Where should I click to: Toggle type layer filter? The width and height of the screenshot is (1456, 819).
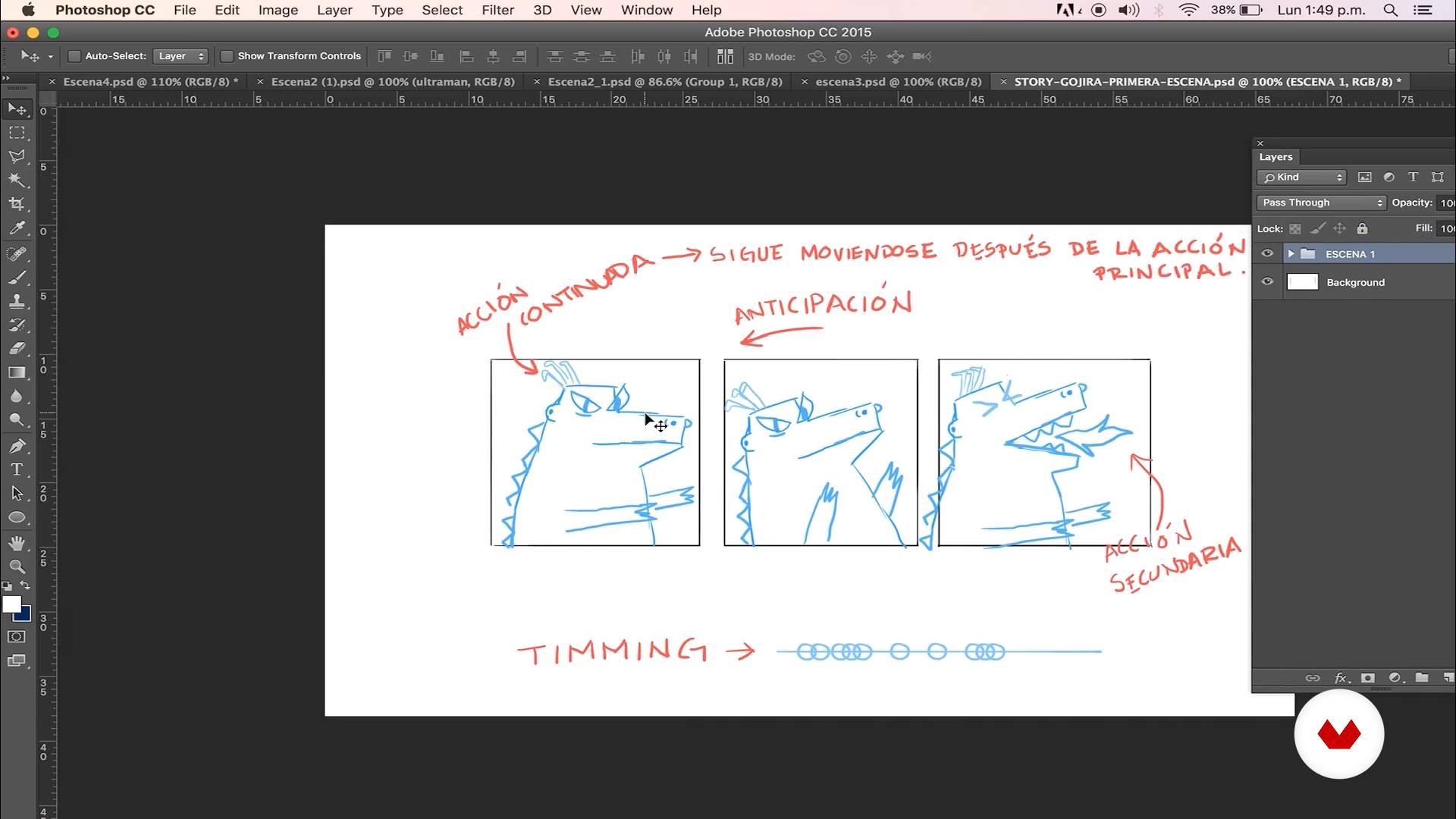point(1413,177)
